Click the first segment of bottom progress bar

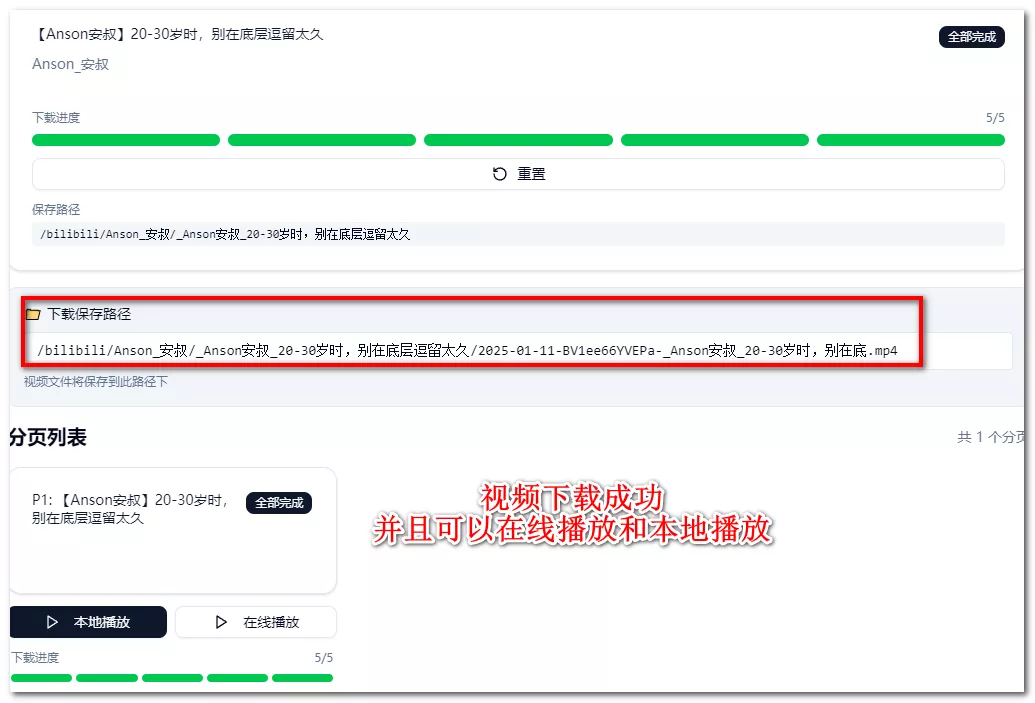click(x=41, y=678)
